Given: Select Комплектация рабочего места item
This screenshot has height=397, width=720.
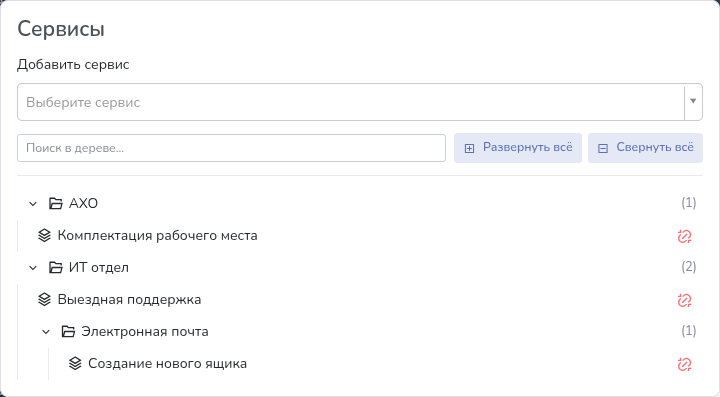Looking at the screenshot, I should pyautogui.click(x=157, y=235).
